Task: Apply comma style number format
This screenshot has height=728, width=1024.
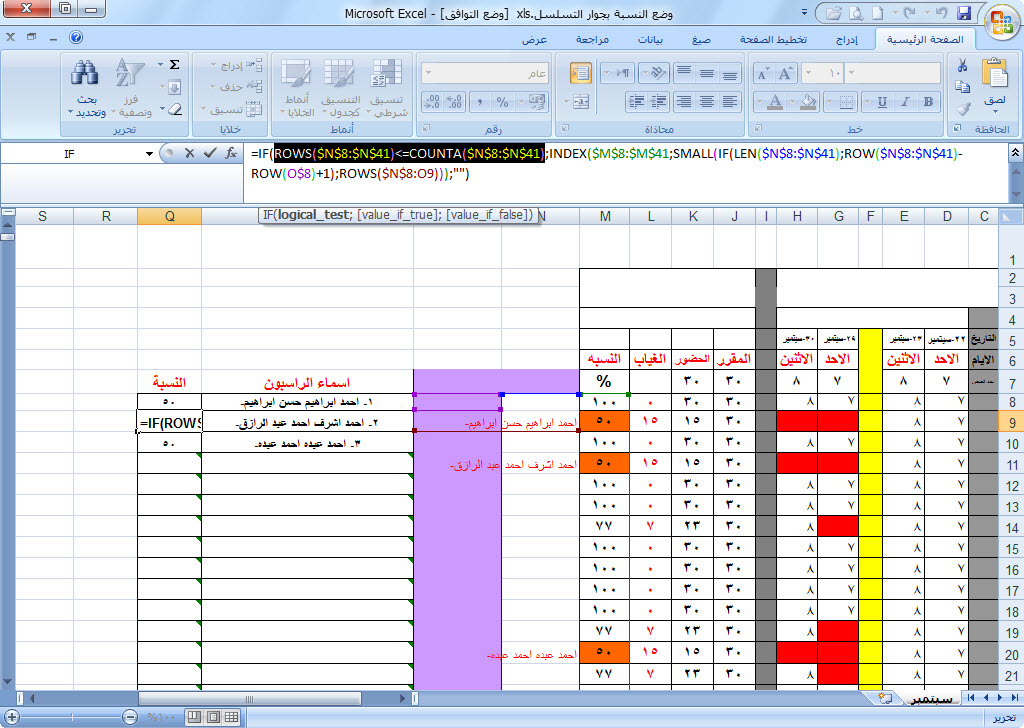Action: (479, 102)
